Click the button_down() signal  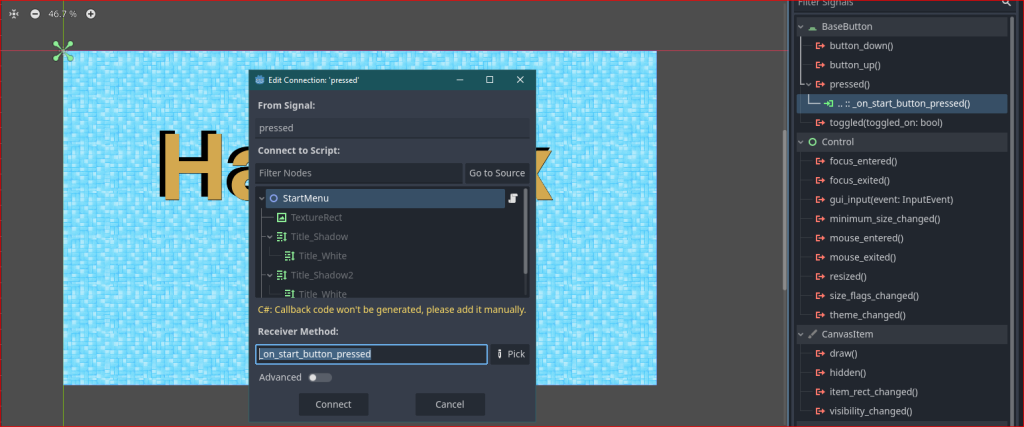(860, 46)
